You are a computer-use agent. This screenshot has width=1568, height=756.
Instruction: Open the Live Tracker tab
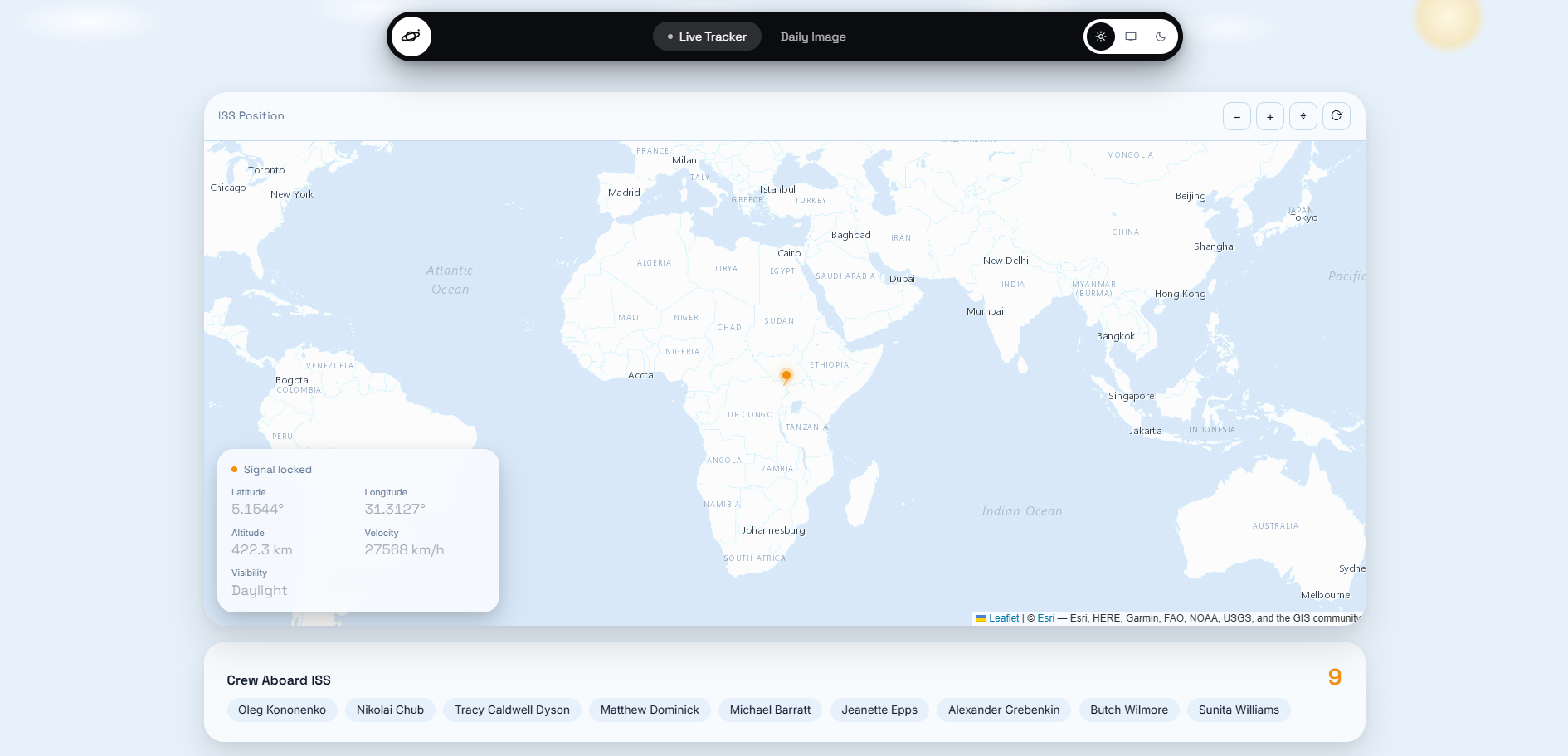tap(707, 37)
